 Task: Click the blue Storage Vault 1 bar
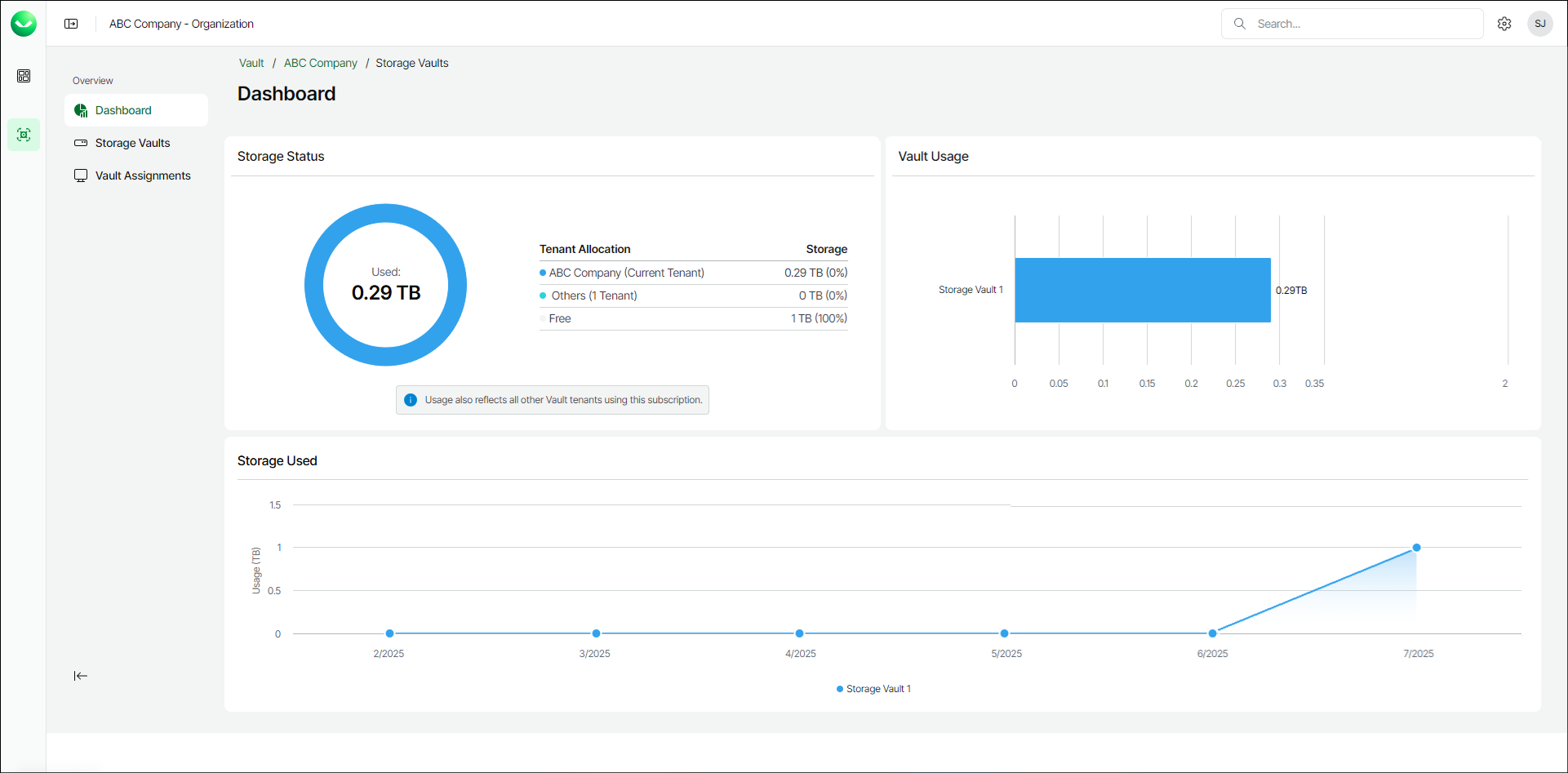(x=1143, y=290)
